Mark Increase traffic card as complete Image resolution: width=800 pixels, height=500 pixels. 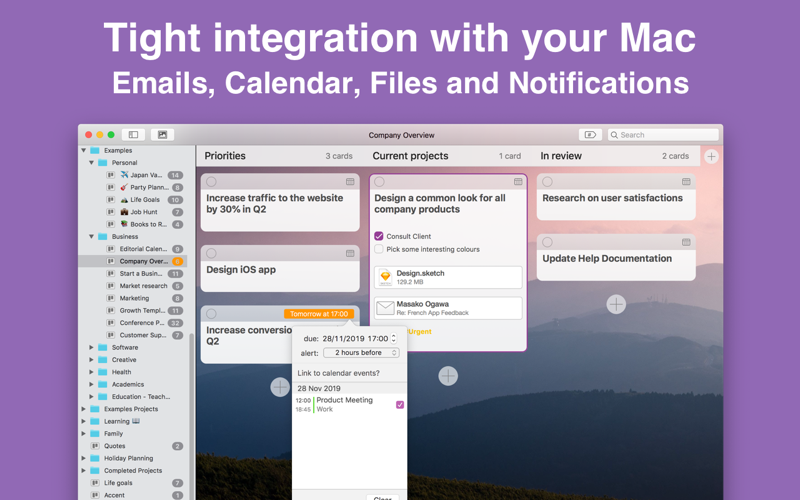point(211,182)
